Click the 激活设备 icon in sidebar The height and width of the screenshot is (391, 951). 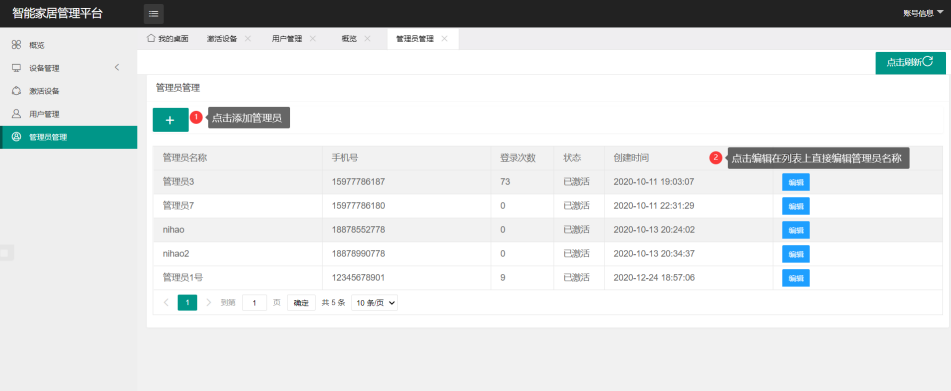[x=16, y=91]
